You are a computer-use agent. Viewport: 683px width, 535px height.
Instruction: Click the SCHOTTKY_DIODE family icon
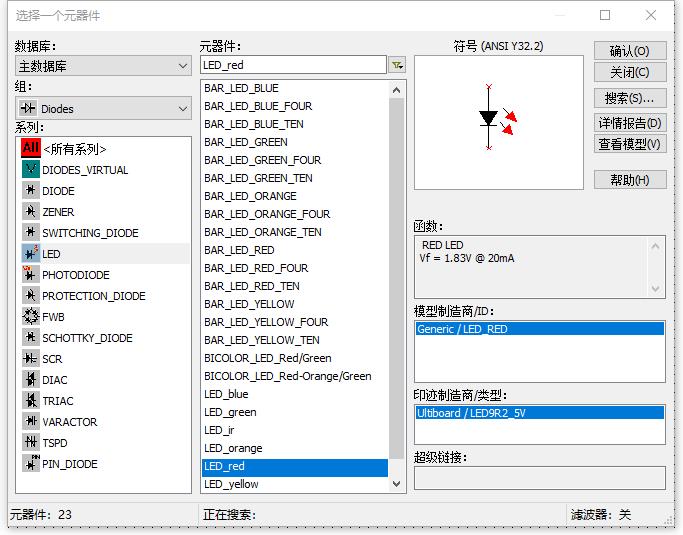(x=30, y=337)
